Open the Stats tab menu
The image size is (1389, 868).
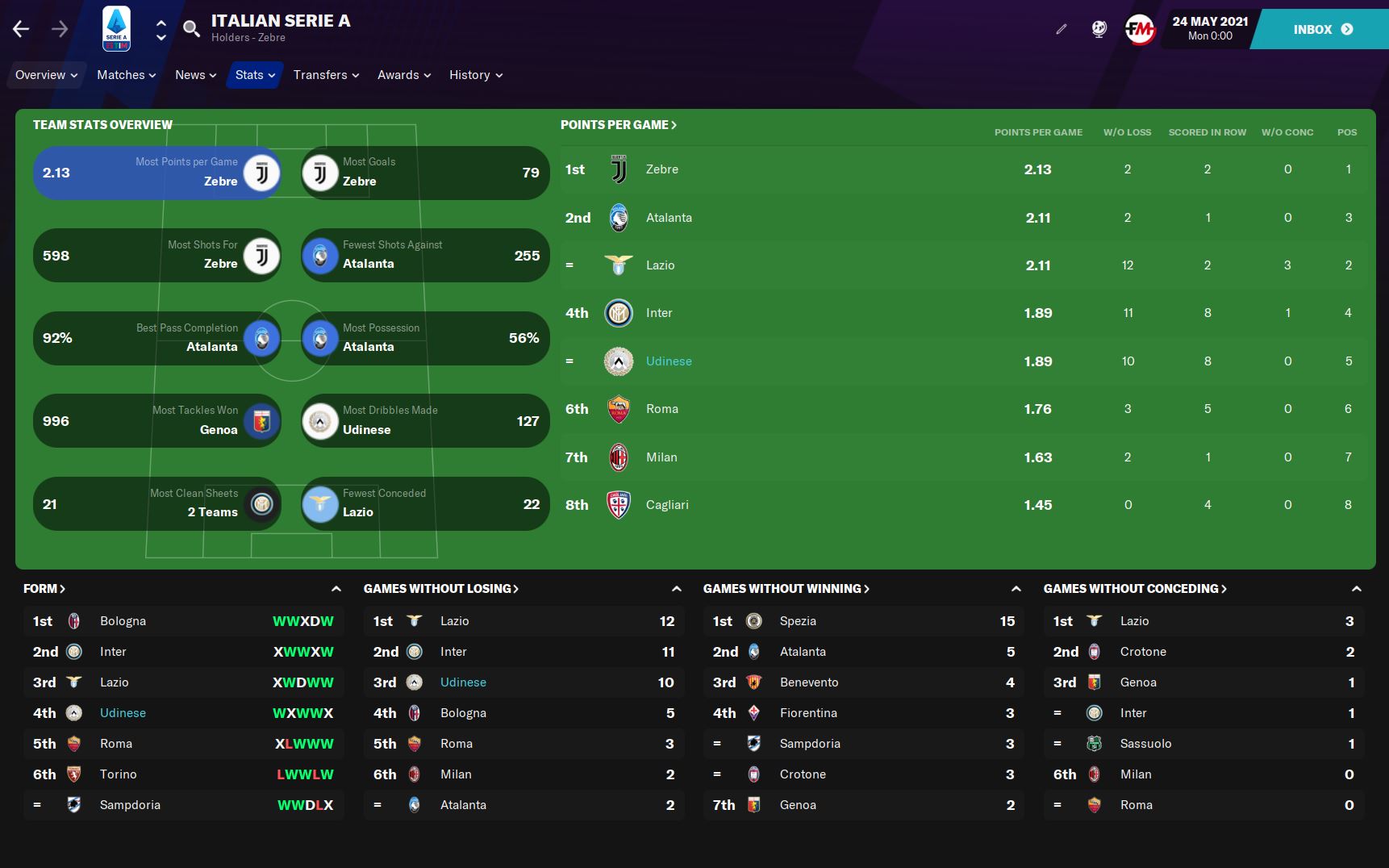(x=255, y=75)
